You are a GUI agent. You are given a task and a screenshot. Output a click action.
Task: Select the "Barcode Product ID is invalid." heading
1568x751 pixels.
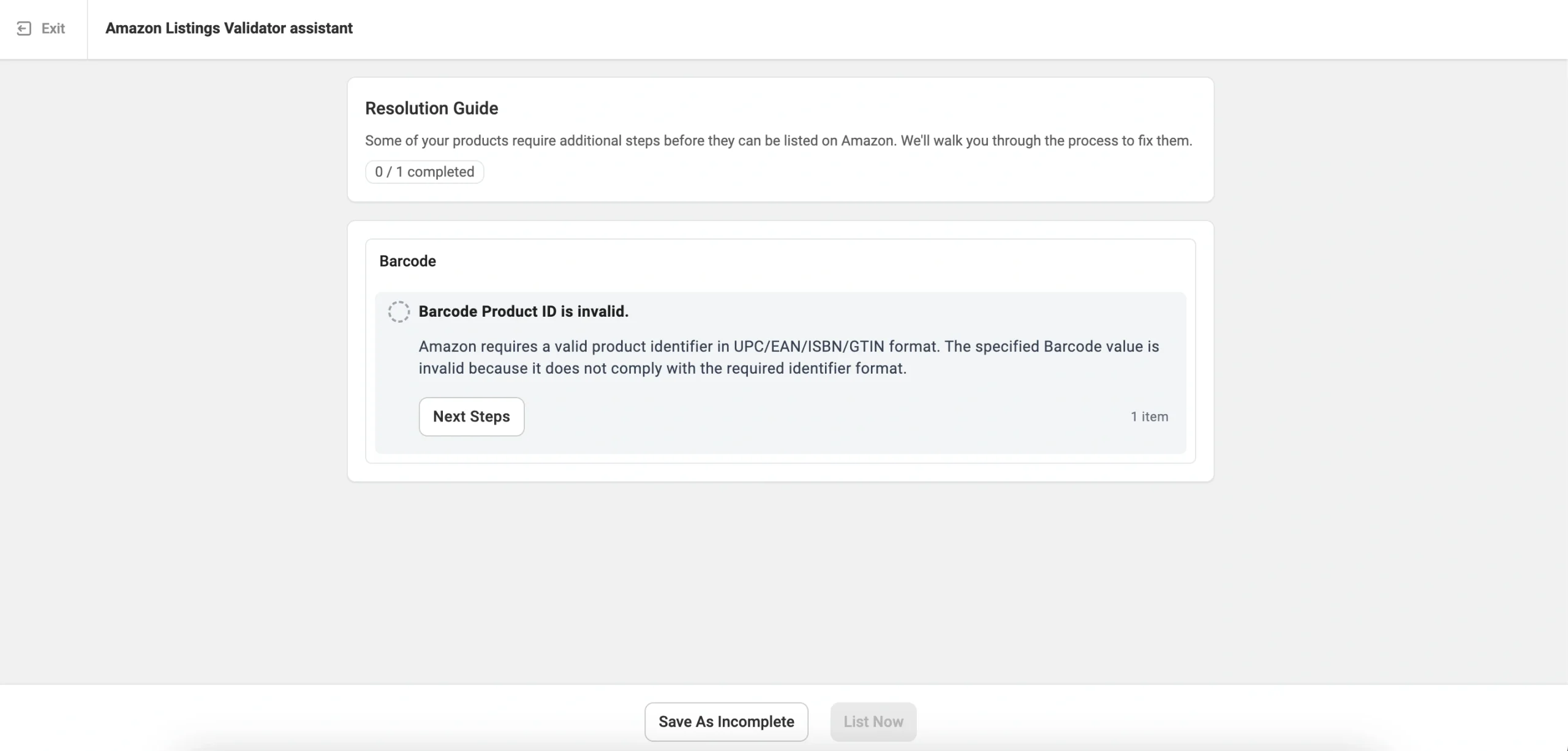point(523,312)
